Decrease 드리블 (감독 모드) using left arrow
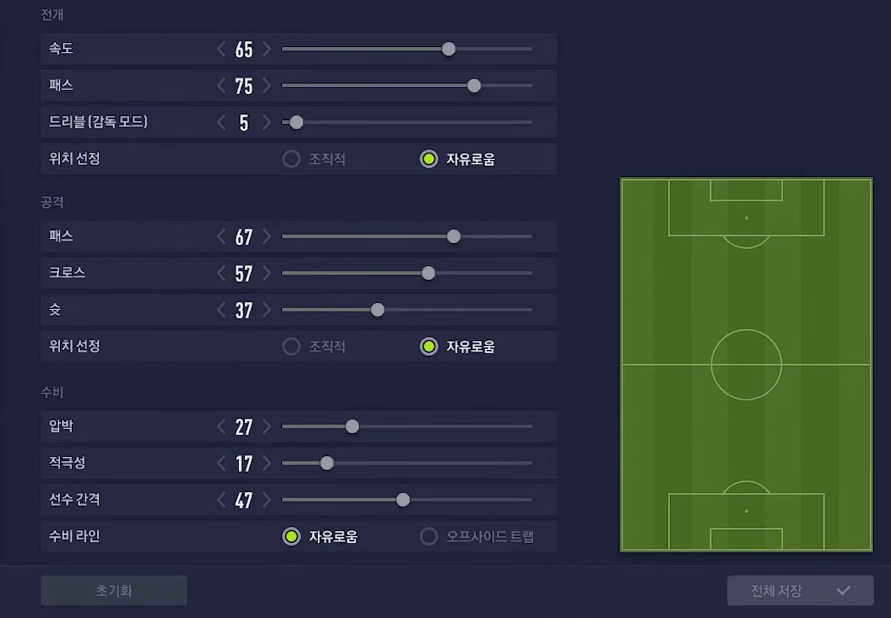 pos(221,122)
